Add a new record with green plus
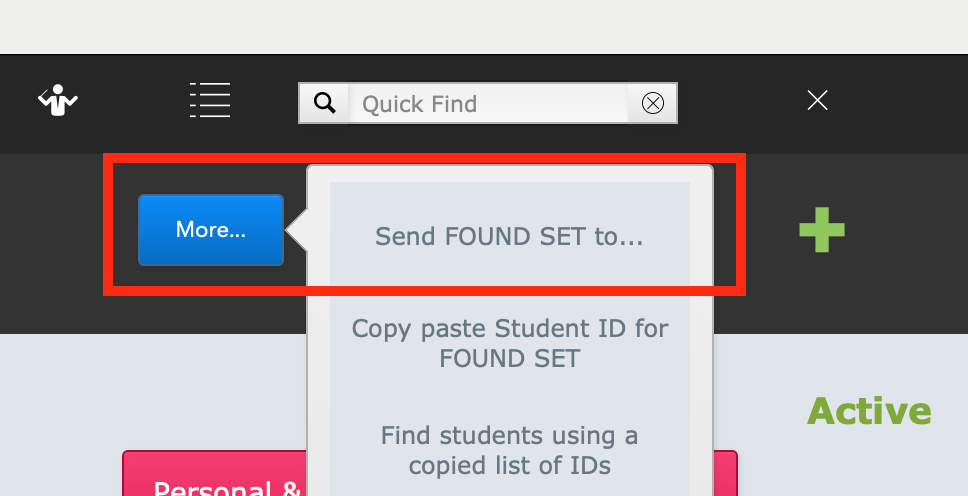 (x=822, y=230)
